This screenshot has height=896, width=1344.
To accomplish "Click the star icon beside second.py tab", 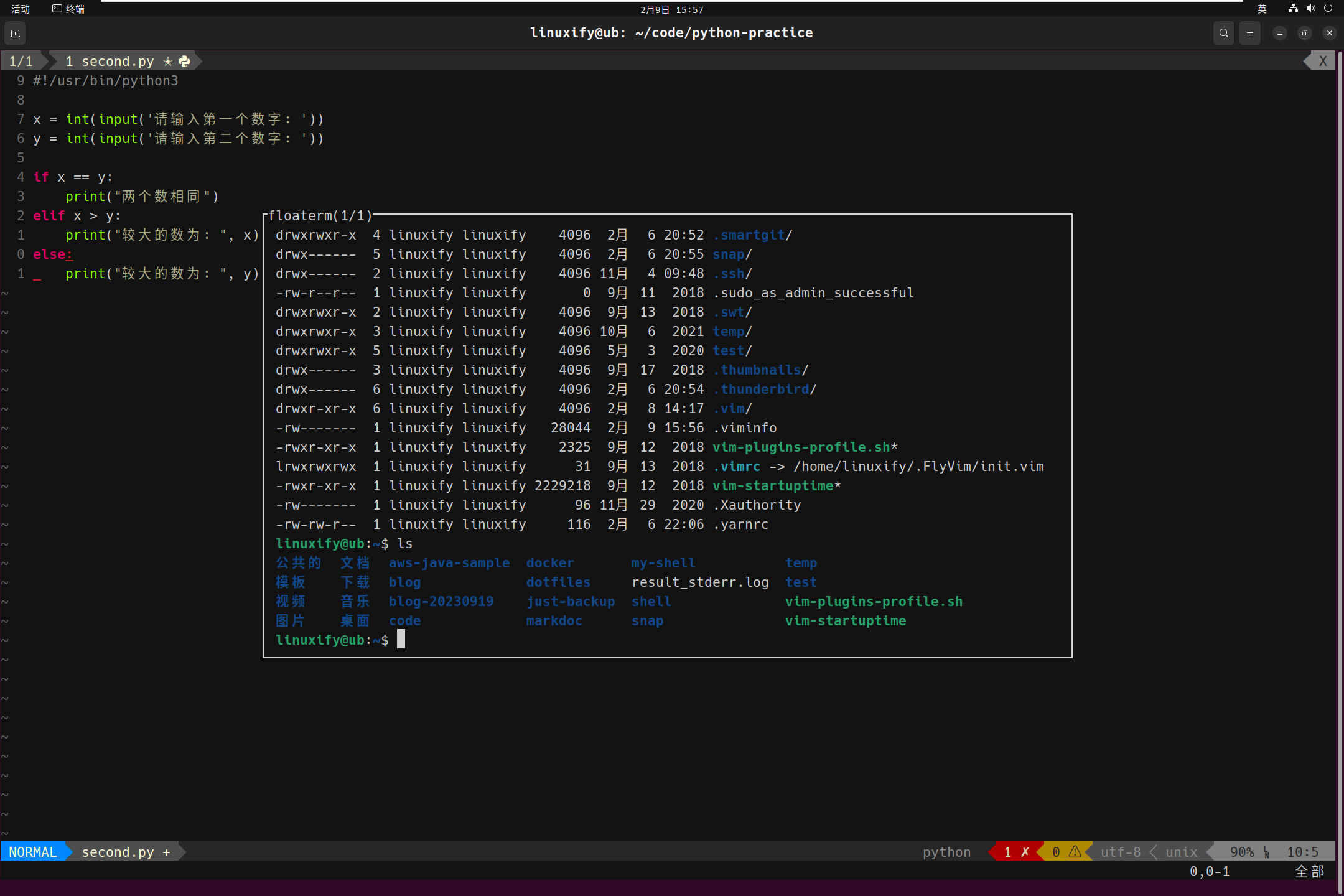I will [x=167, y=61].
